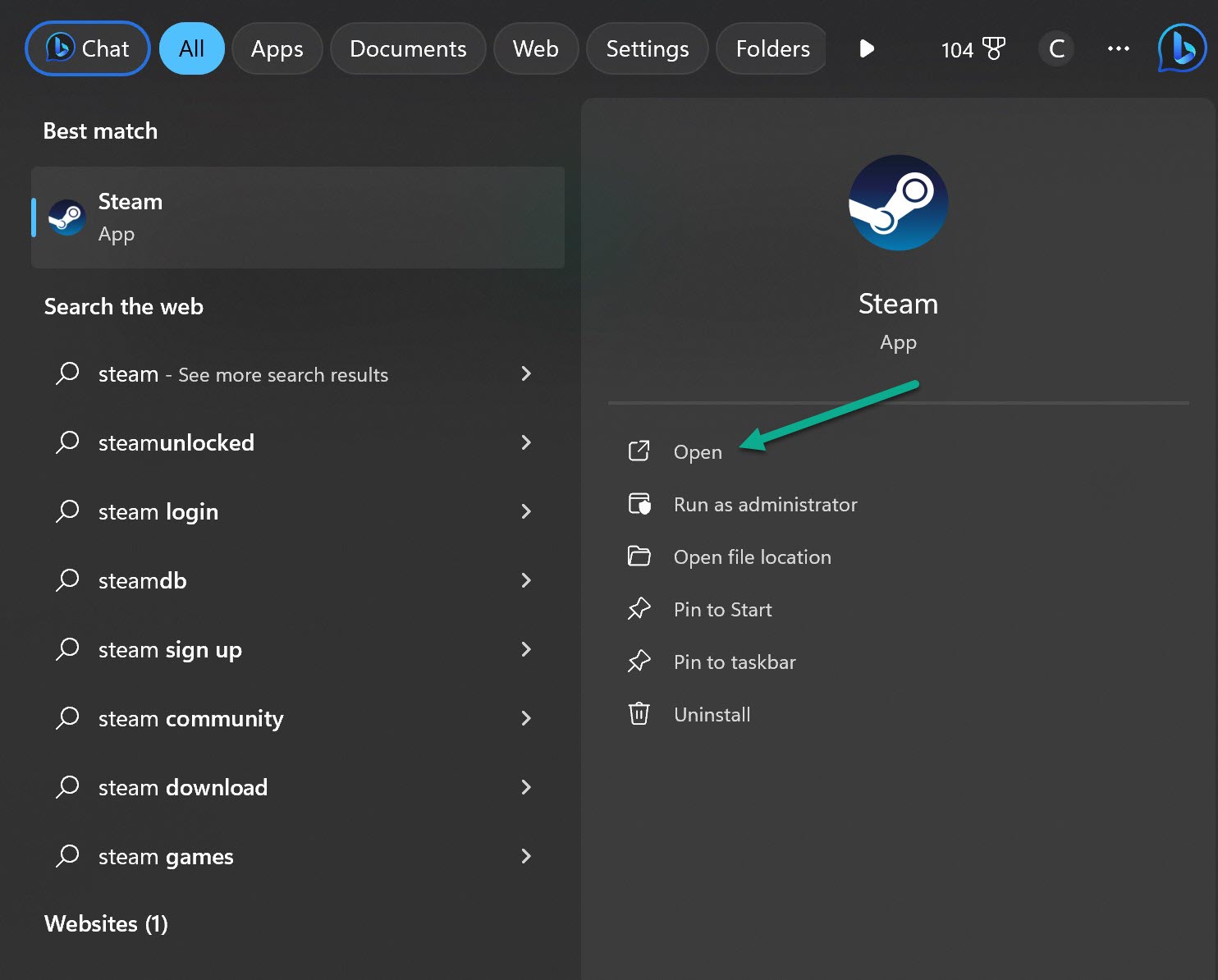Screen dimensions: 1218x980
Task: Expand chevron for 'steam - See more search results'
Action: pos(526,373)
